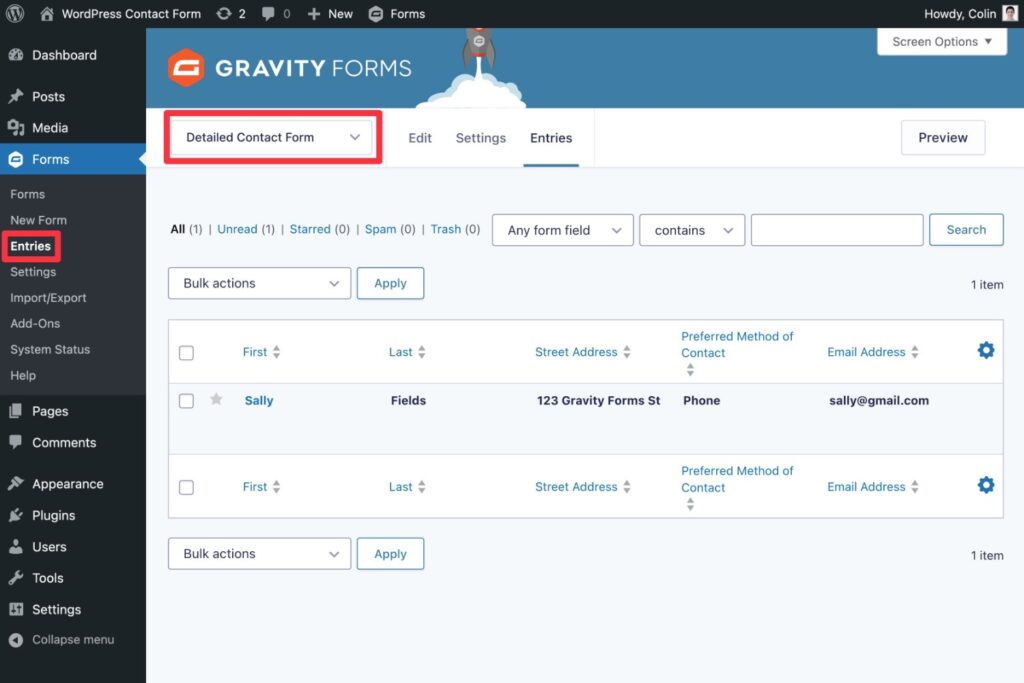
Task: Click the Dashboard gauge icon in sidebar
Action: tap(16, 56)
